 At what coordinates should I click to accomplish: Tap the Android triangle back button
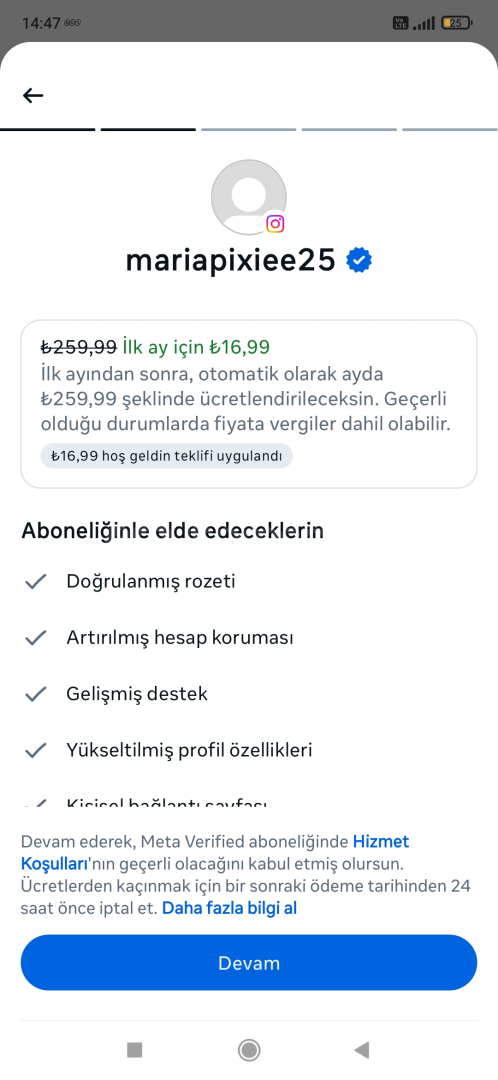point(362,1050)
